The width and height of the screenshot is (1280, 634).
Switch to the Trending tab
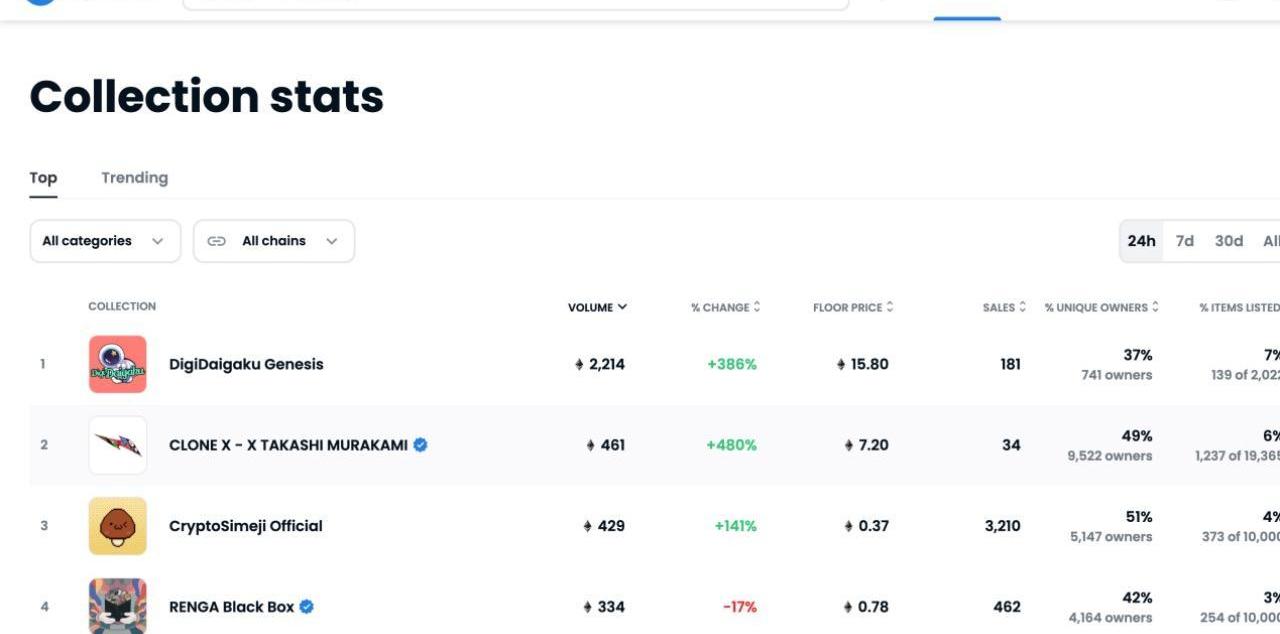(134, 178)
